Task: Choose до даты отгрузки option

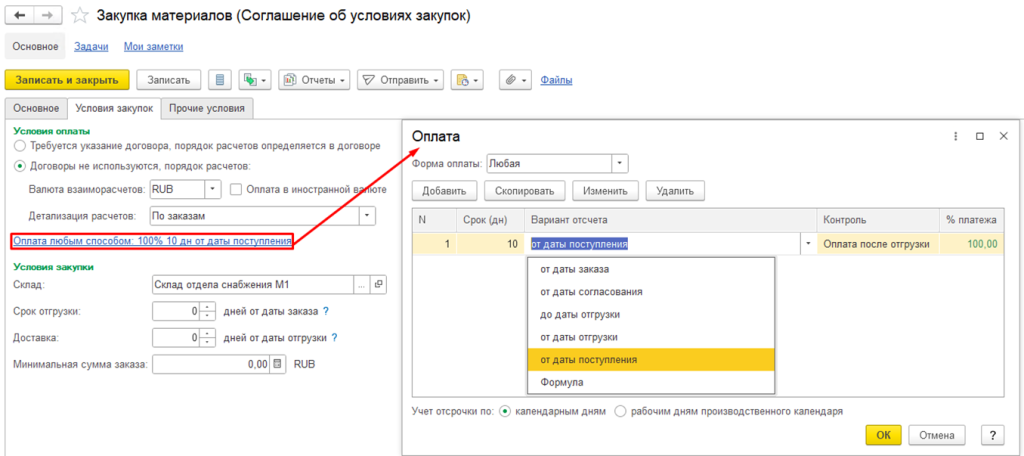Action: (650, 314)
